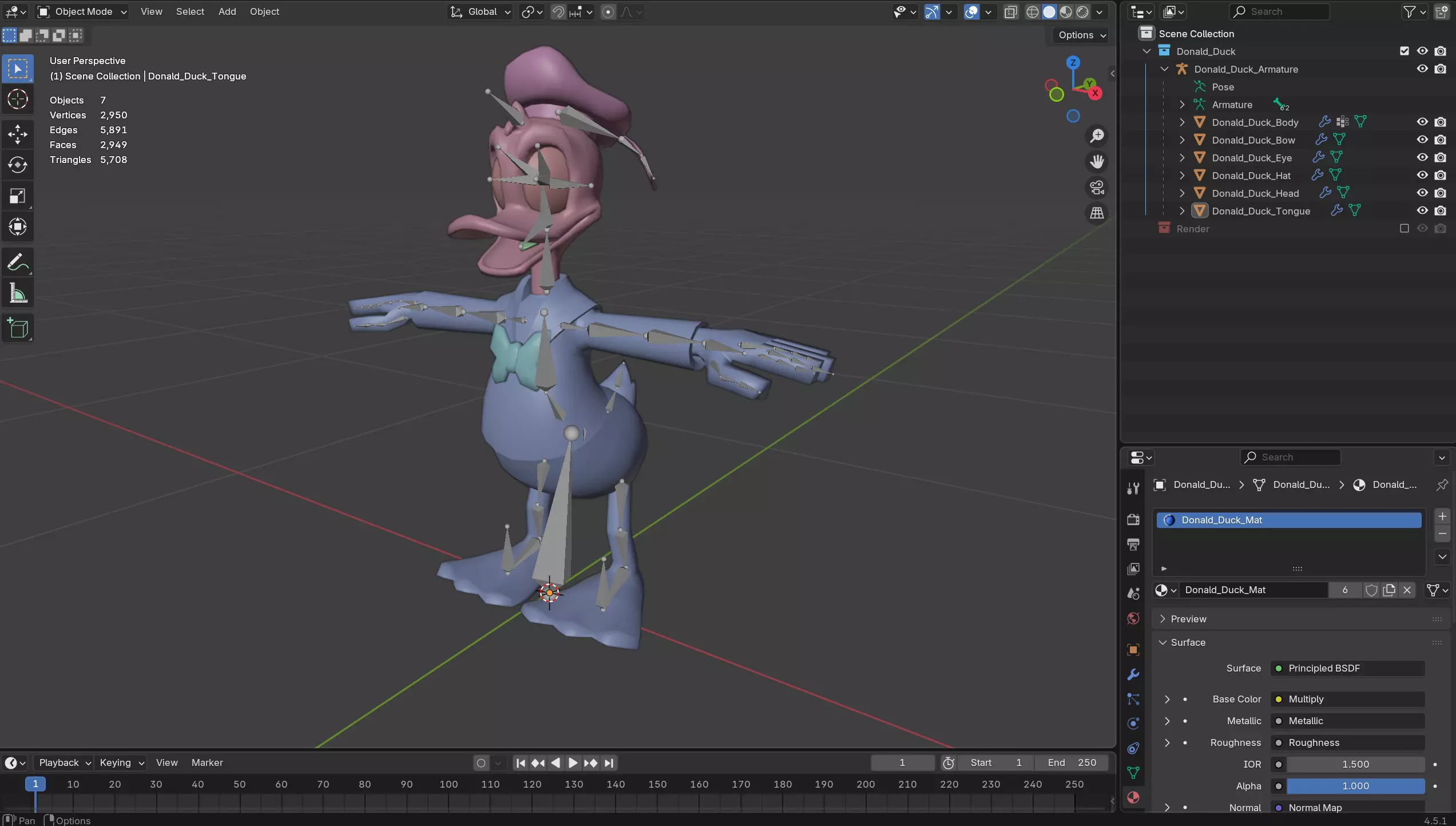Click the Add Cube tool icon

(x=17, y=328)
